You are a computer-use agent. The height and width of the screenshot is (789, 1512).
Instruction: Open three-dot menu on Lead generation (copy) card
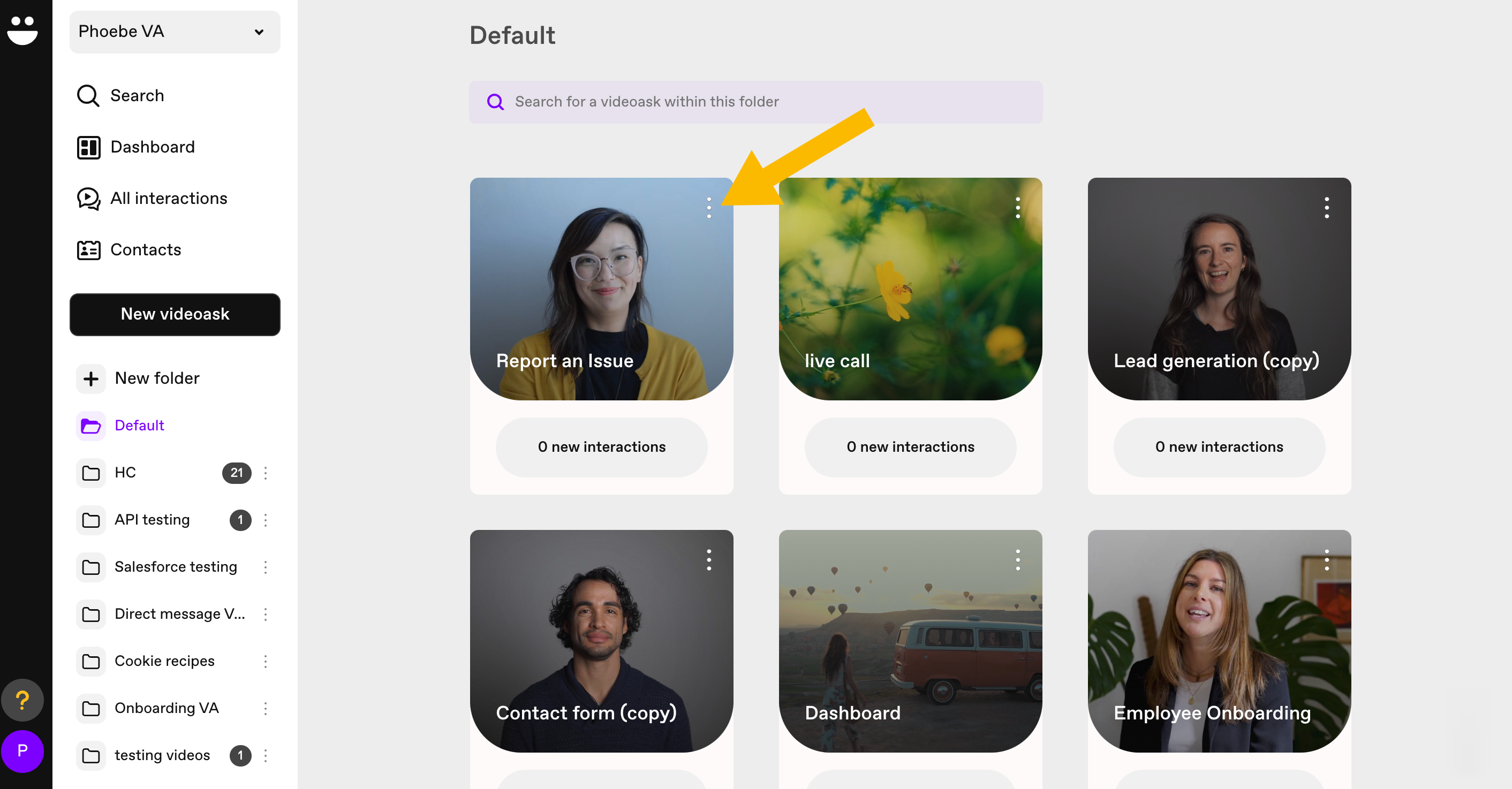(x=1326, y=208)
